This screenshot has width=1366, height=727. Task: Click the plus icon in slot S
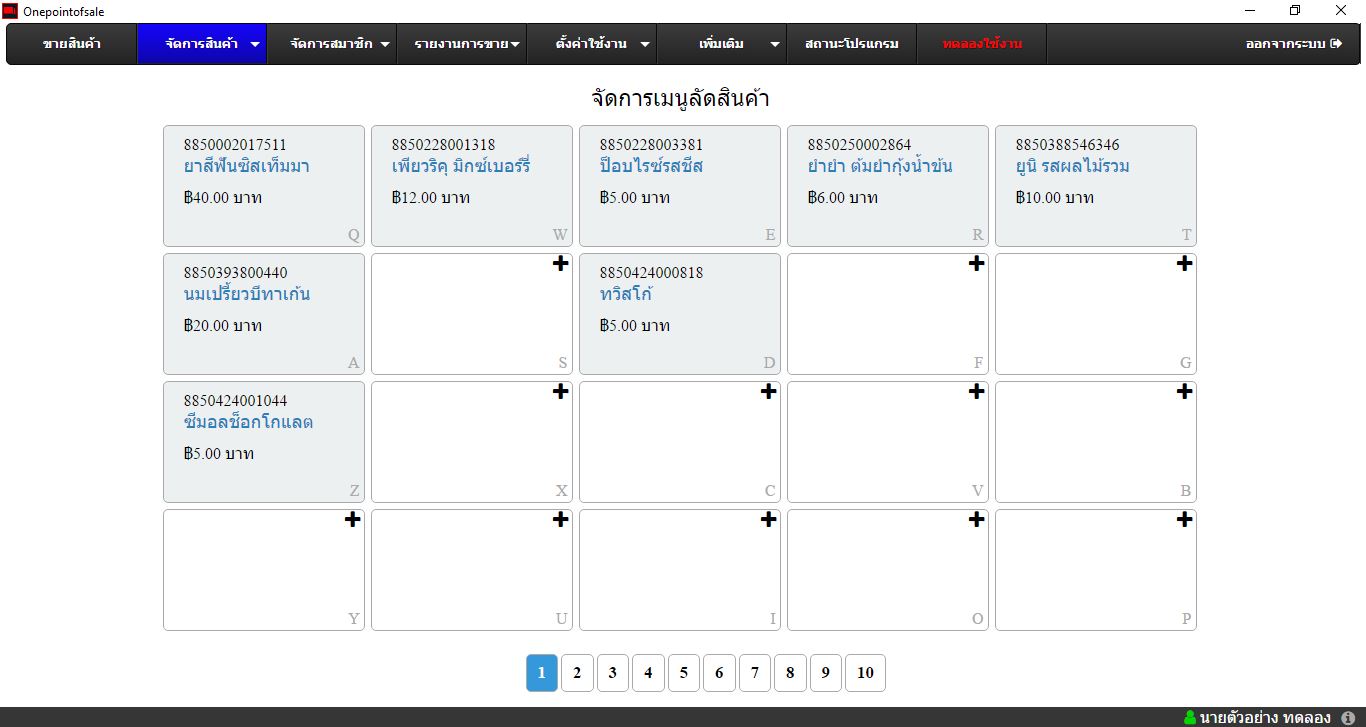coord(560,264)
